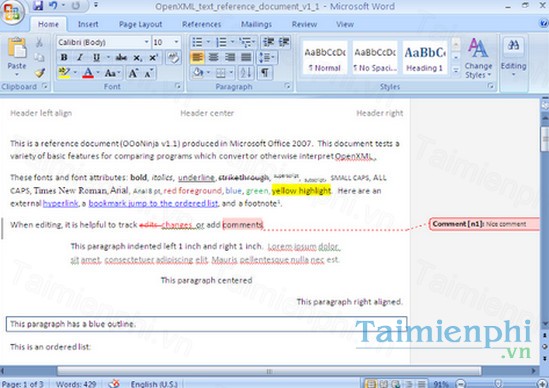Select the Format Painter brush

coord(40,73)
